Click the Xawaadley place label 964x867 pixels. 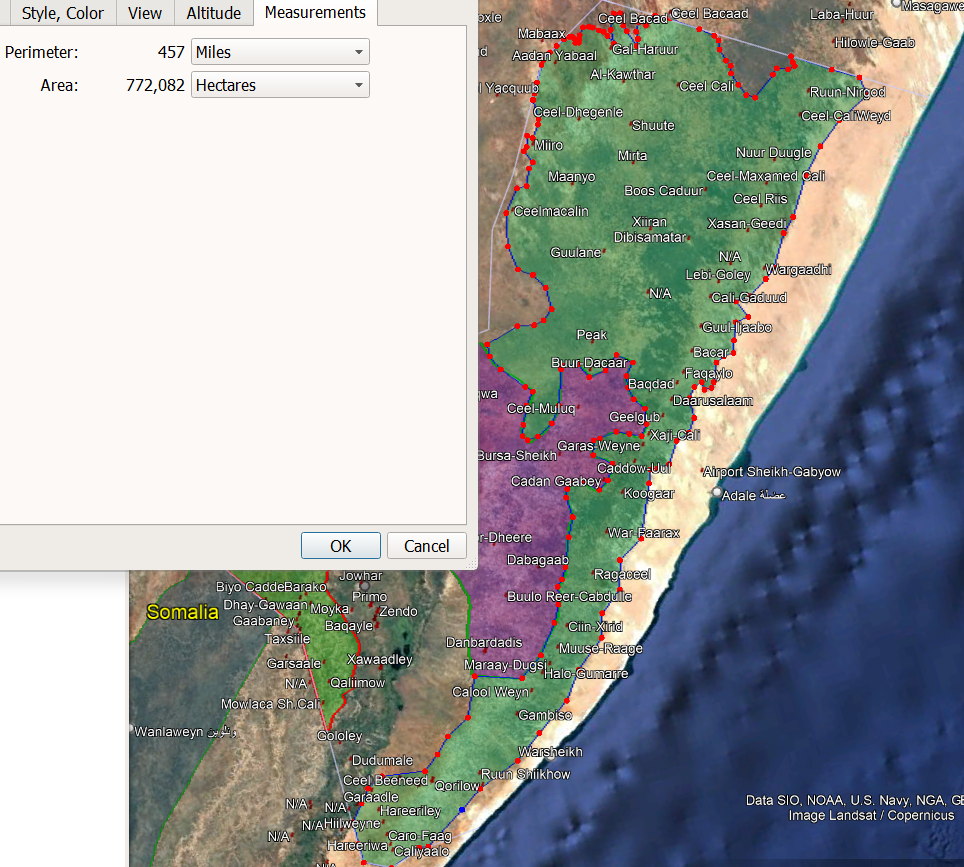pyautogui.click(x=379, y=659)
